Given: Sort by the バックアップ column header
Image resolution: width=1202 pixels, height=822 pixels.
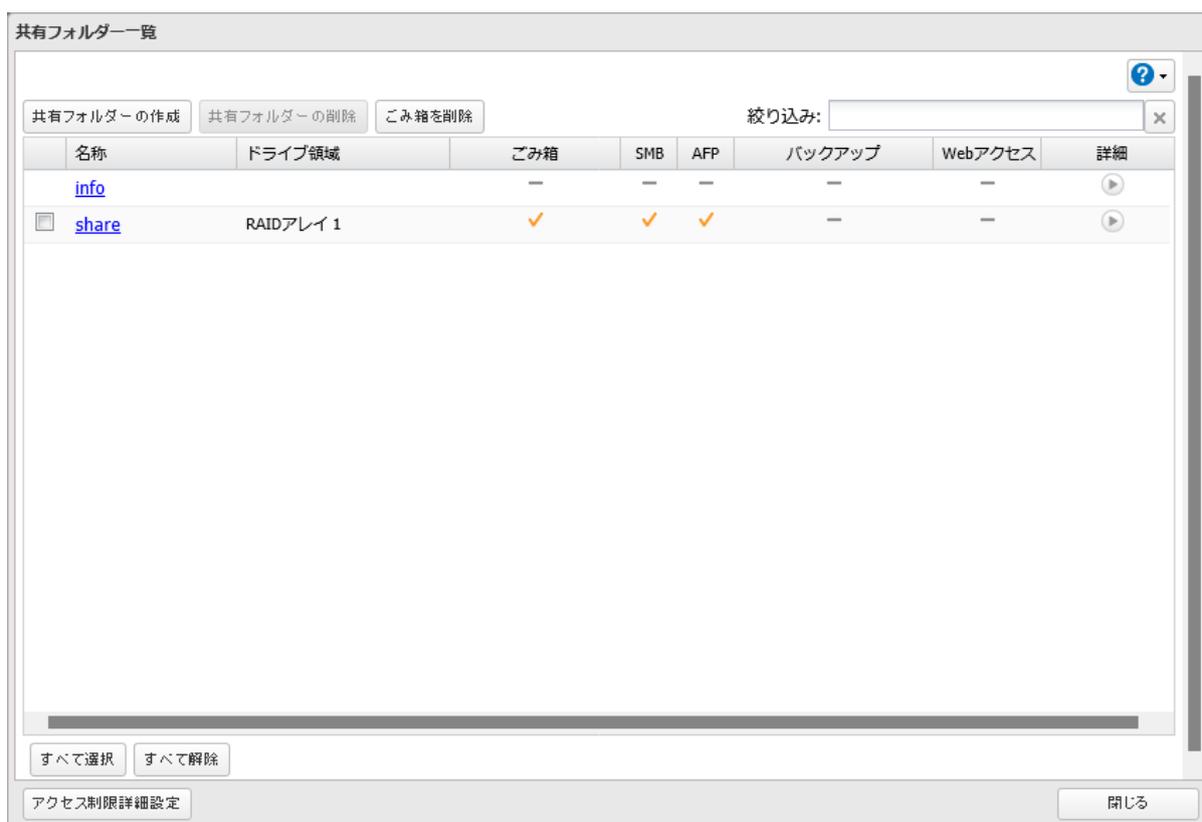Looking at the screenshot, I should tap(835, 152).
